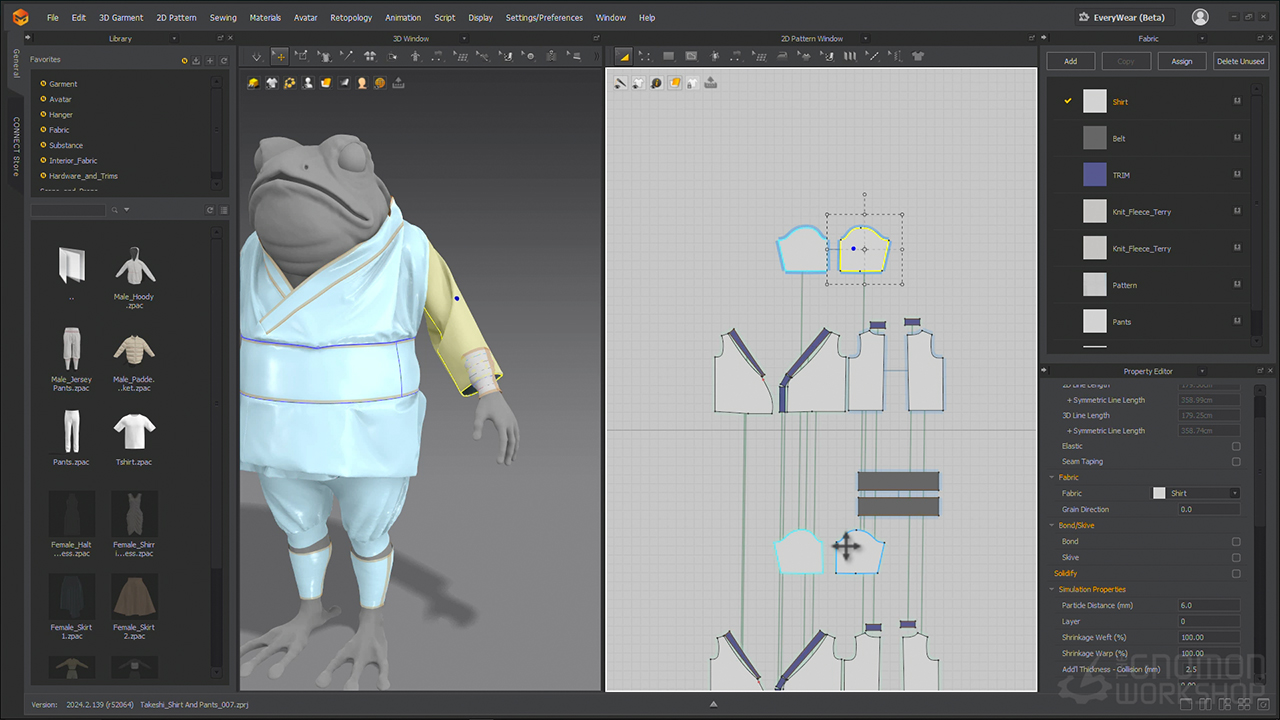
Task: Click the Simulate arrow icon in 3D toolbar
Action: pyautogui.click(x=257, y=57)
